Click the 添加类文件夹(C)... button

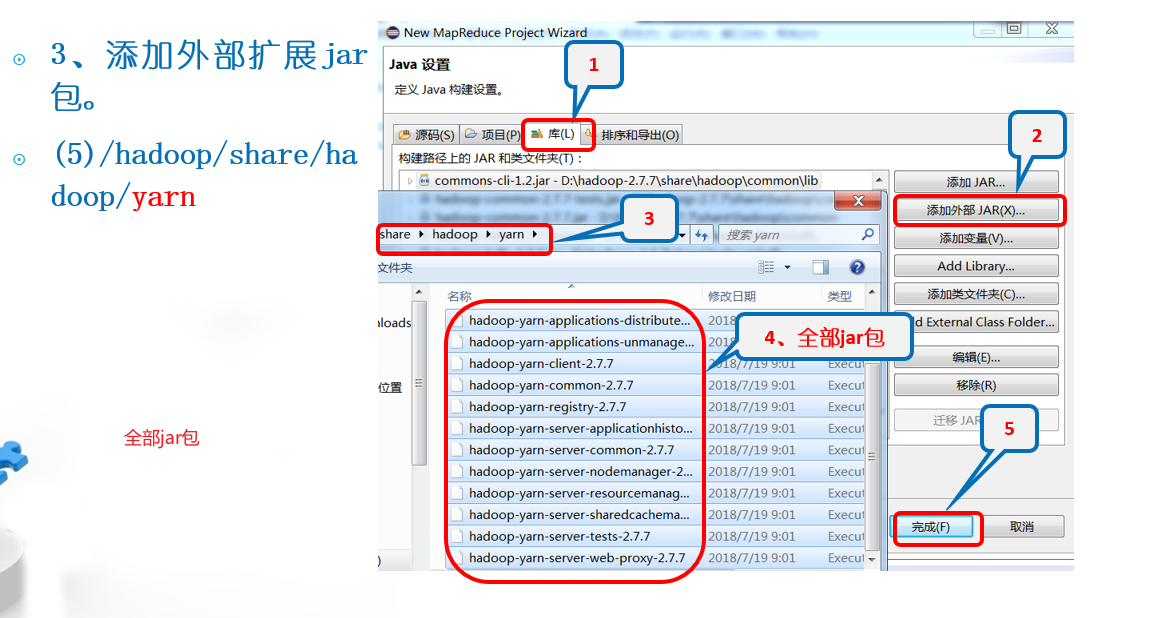[x=976, y=294]
